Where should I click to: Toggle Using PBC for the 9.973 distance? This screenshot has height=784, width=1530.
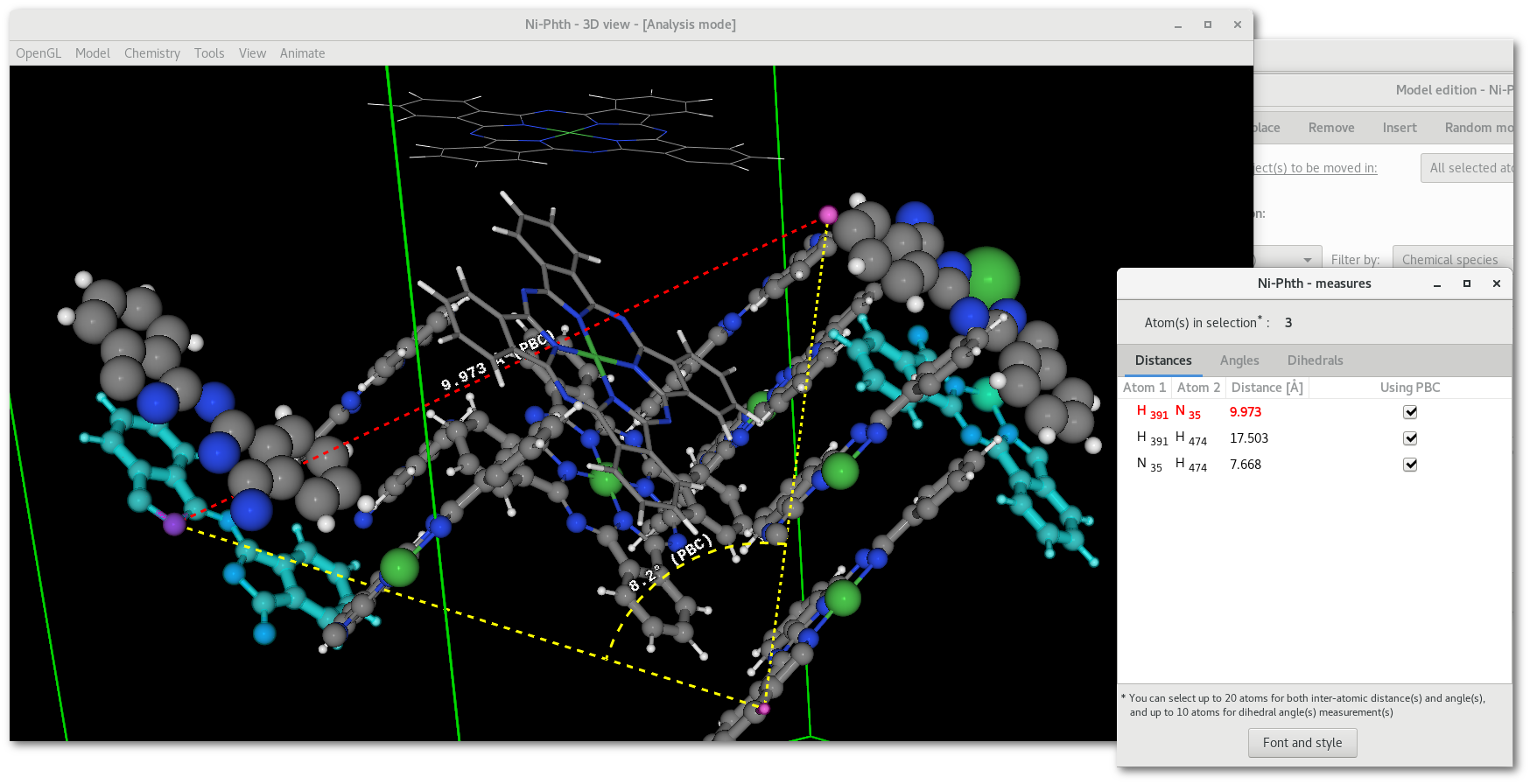1410,412
